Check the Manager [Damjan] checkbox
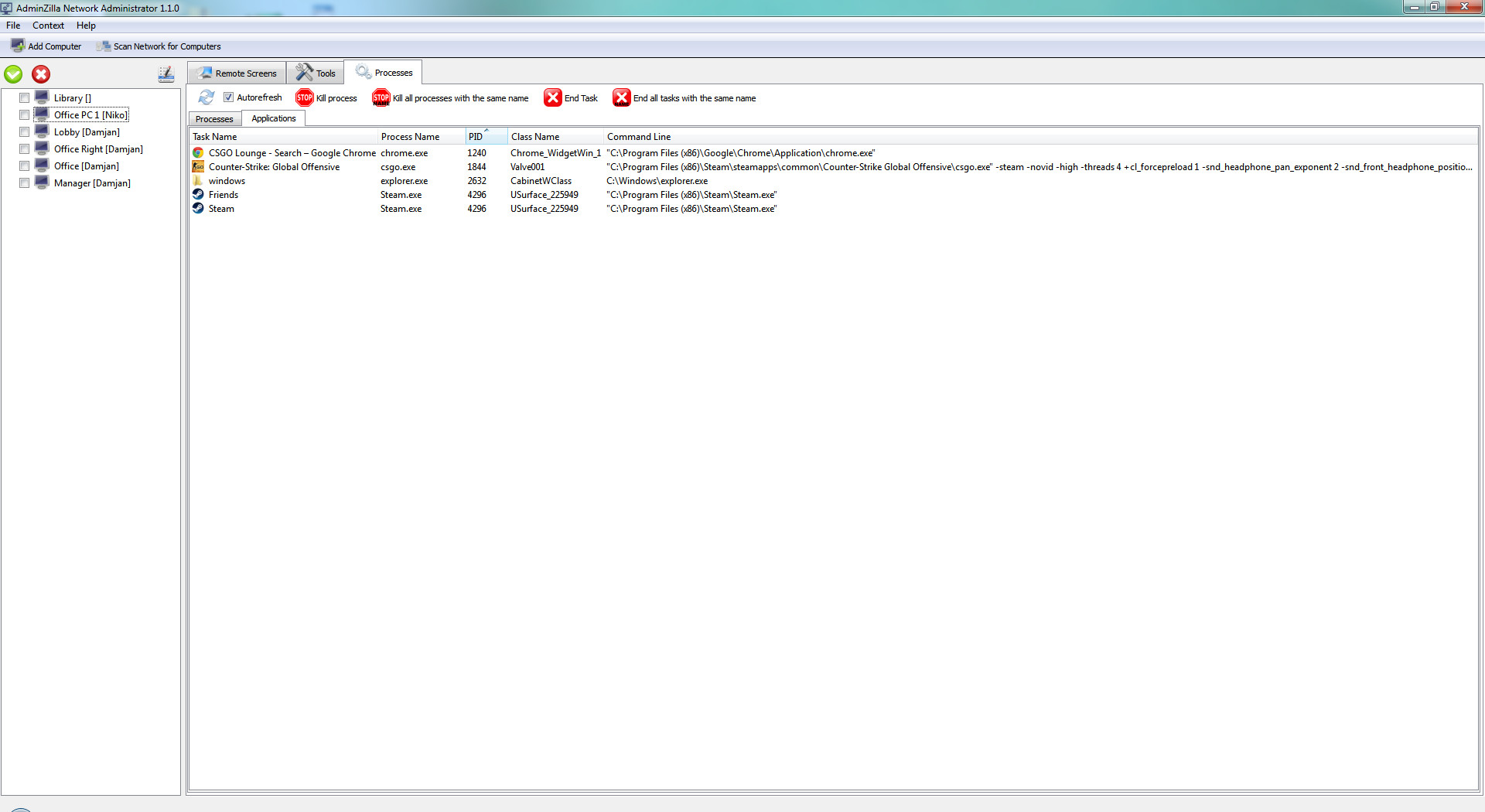Screen dimensions: 1485x812 tap(24, 183)
